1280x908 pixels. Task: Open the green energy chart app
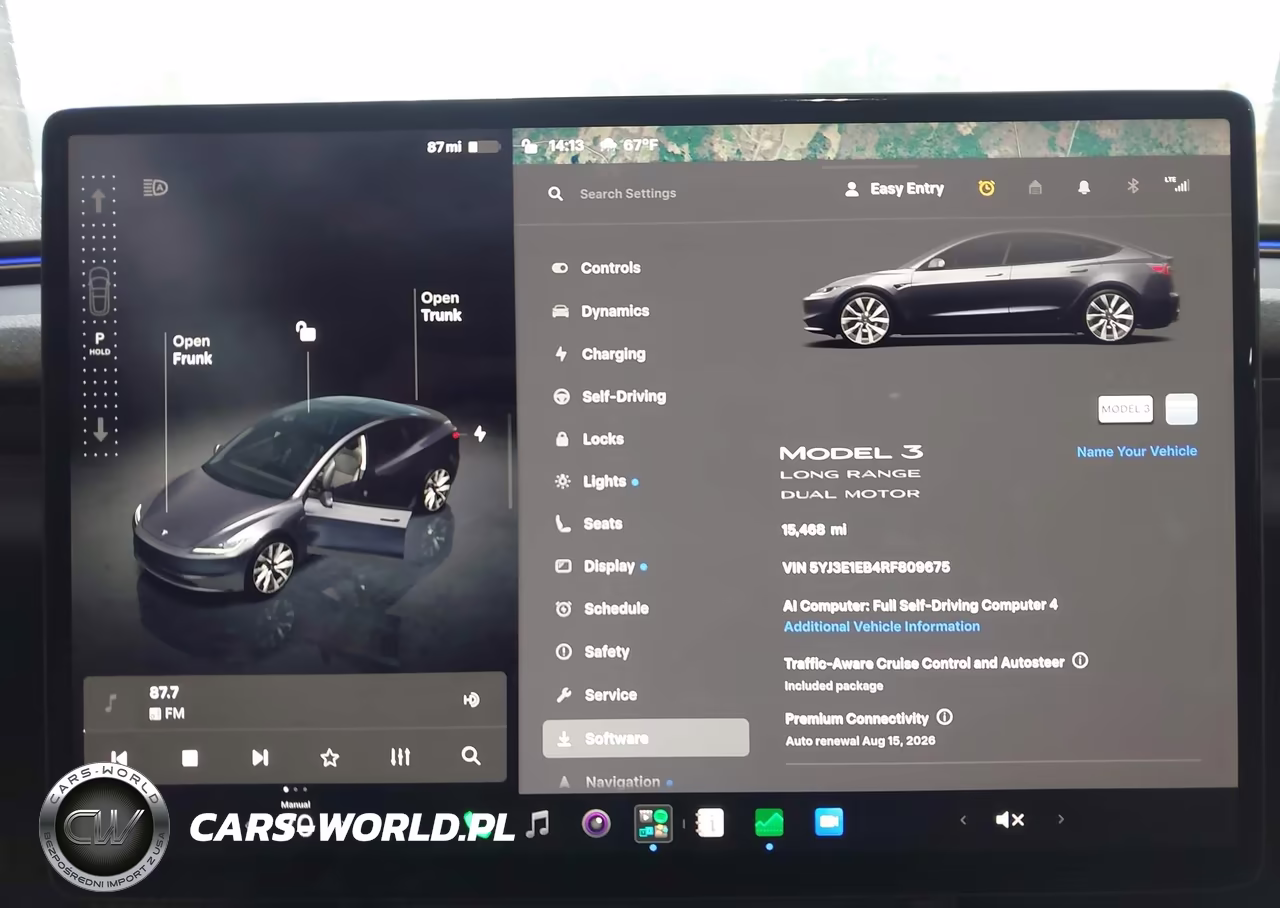click(769, 823)
